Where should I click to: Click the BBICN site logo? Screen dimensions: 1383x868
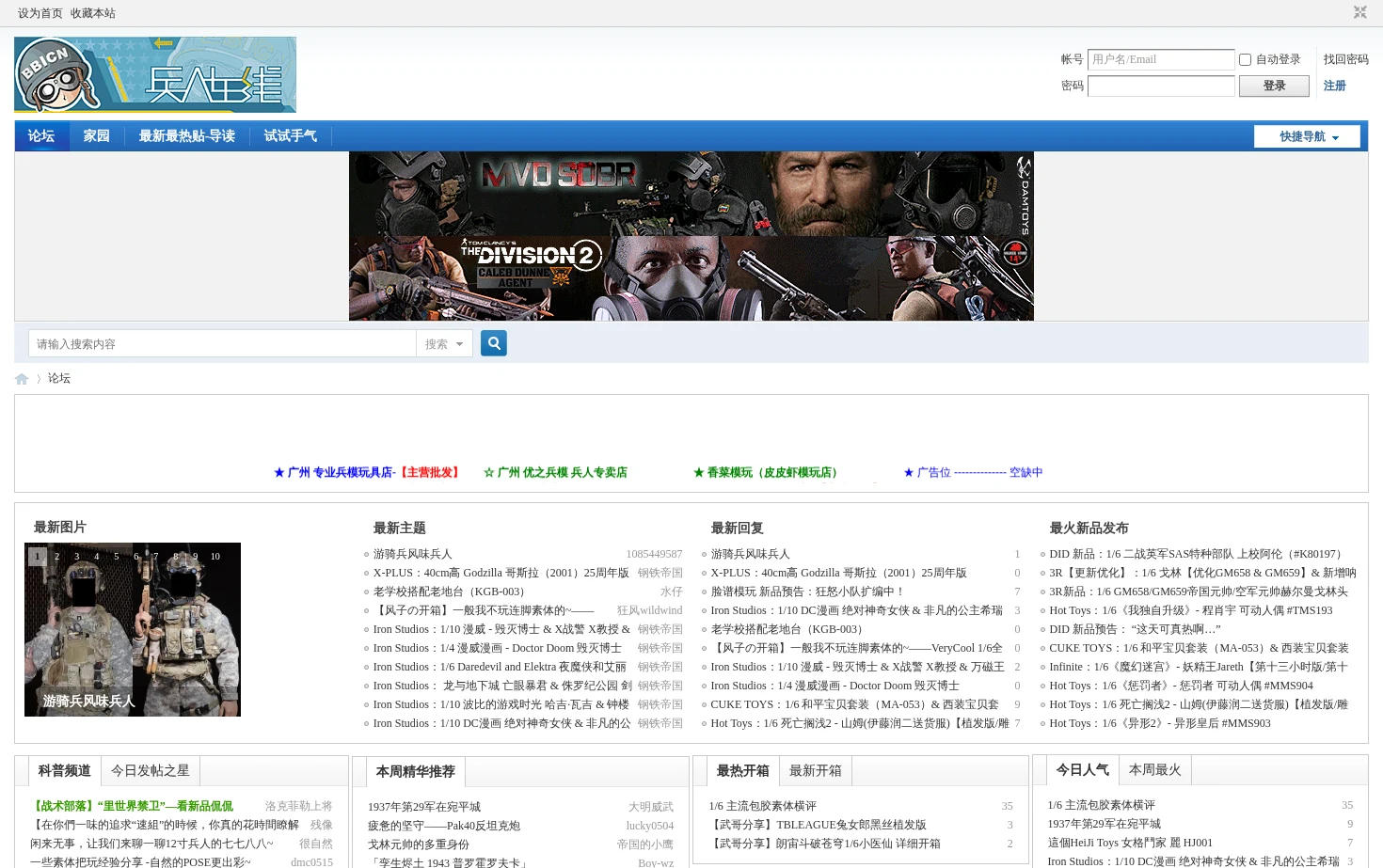pos(155,74)
